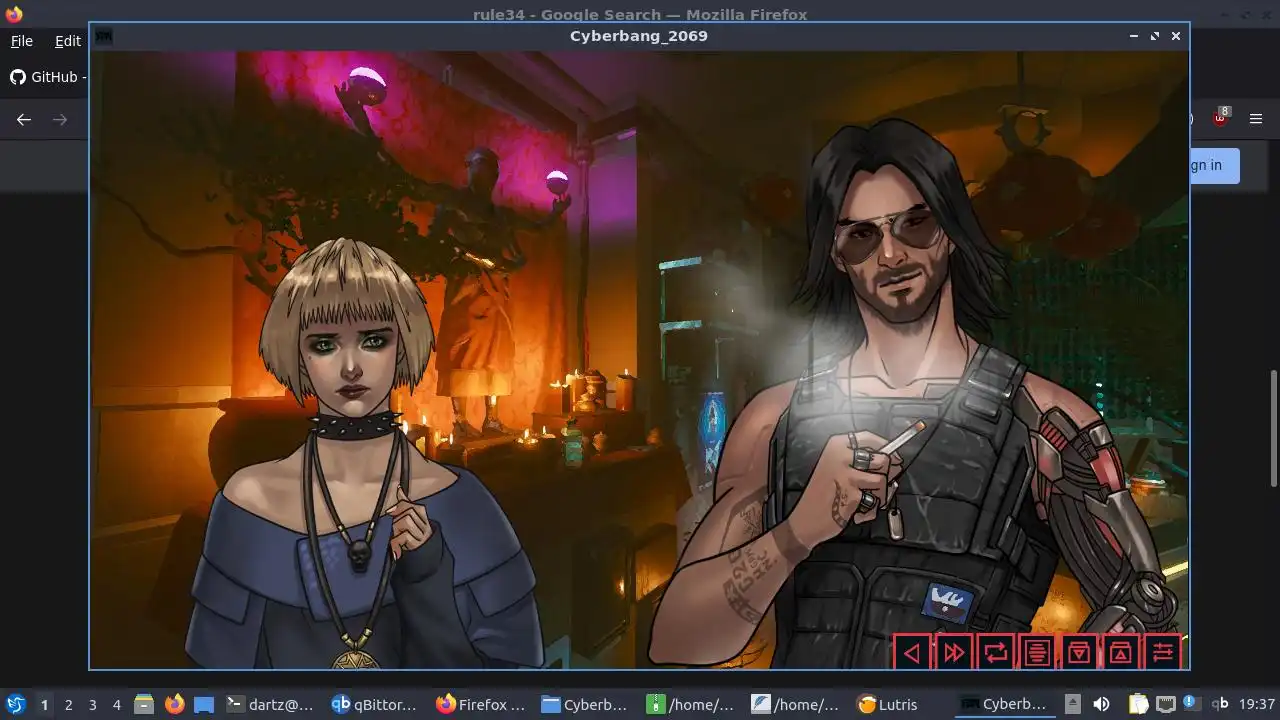The image size is (1280, 720).
Task: Open Firefox's hamburger application menu
Action: click(1256, 119)
